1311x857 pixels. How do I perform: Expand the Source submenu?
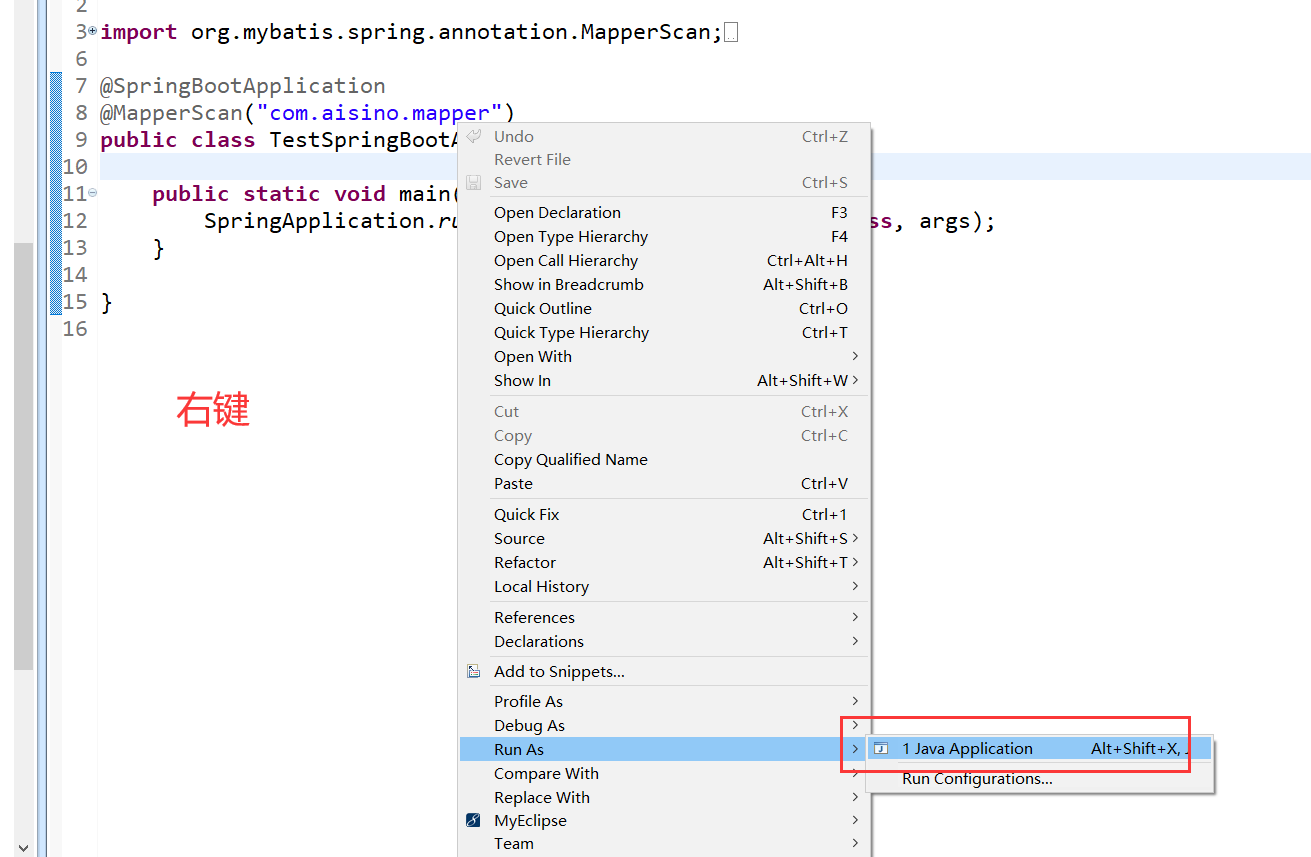click(x=855, y=538)
